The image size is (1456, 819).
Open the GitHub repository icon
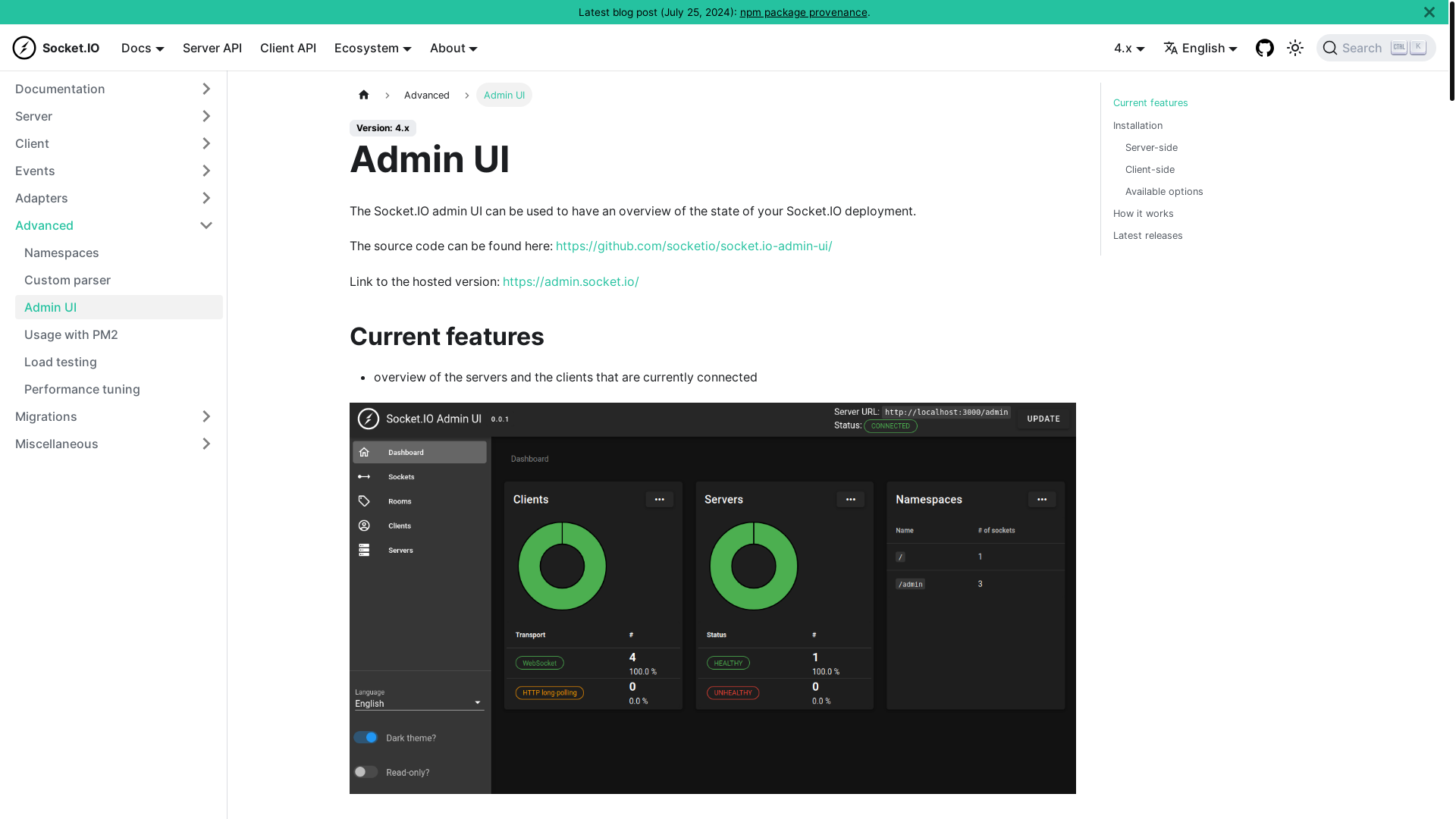click(1265, 48)
